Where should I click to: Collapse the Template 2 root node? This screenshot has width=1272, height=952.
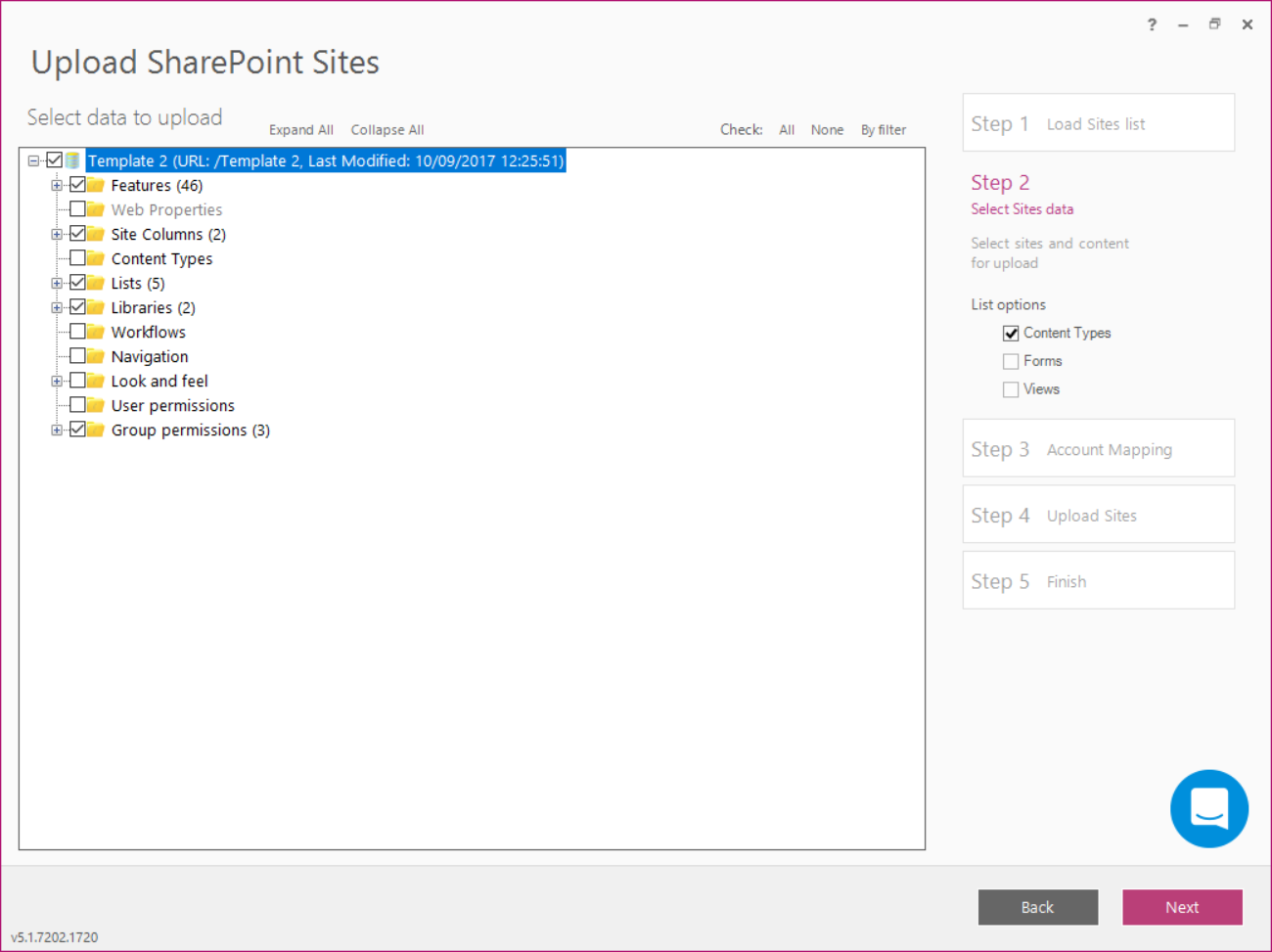pos(33,160)
